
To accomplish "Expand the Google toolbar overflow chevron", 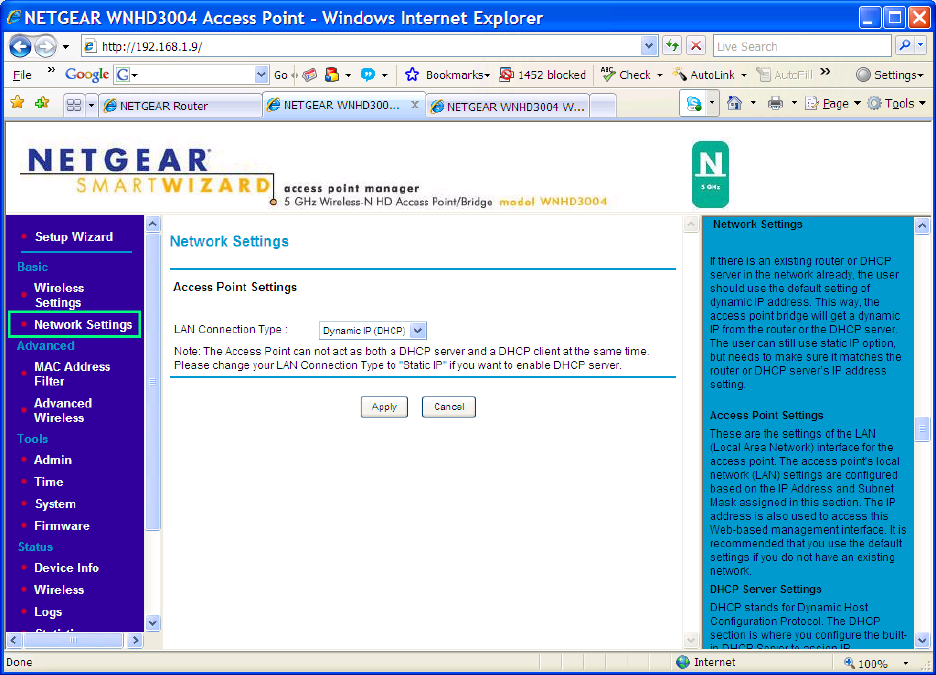I will tap(825, 72).
